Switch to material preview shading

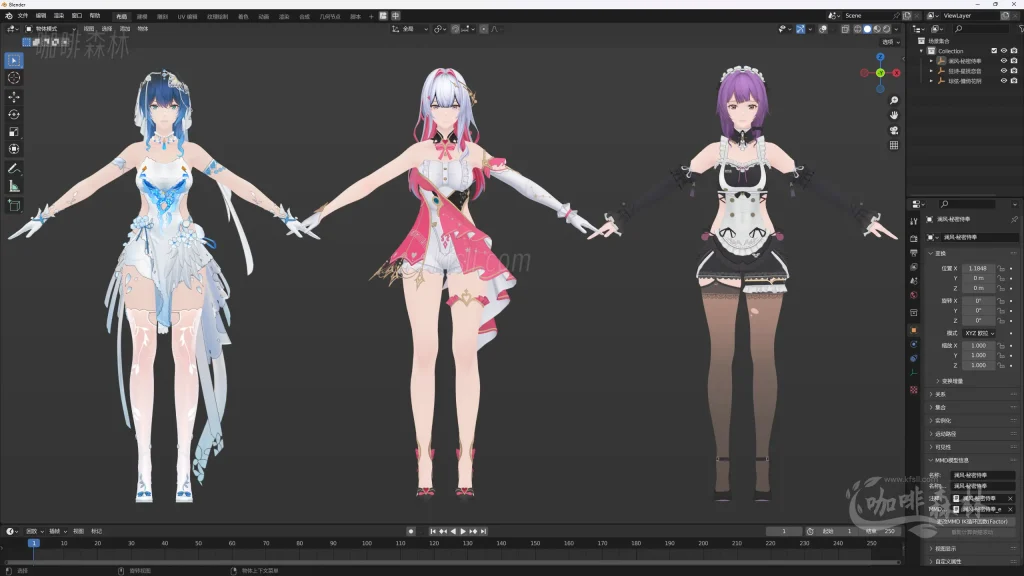click(x=877, y=29)
